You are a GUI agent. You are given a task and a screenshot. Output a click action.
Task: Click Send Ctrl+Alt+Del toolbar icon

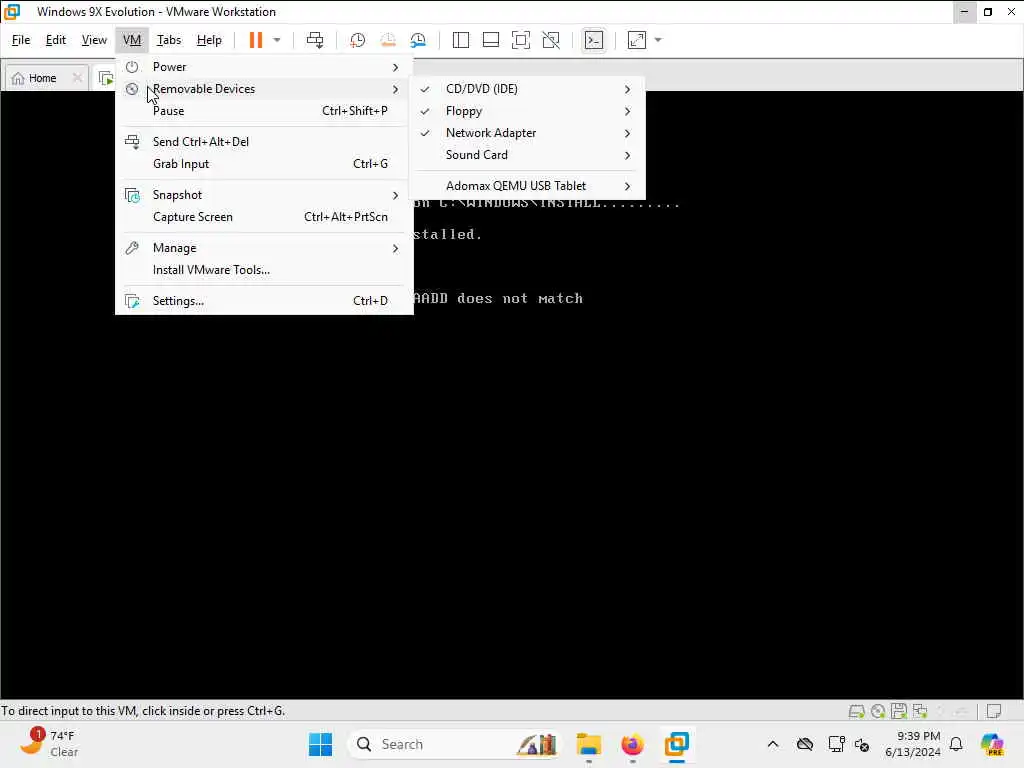pyautogui.click(x=315, y=40)
